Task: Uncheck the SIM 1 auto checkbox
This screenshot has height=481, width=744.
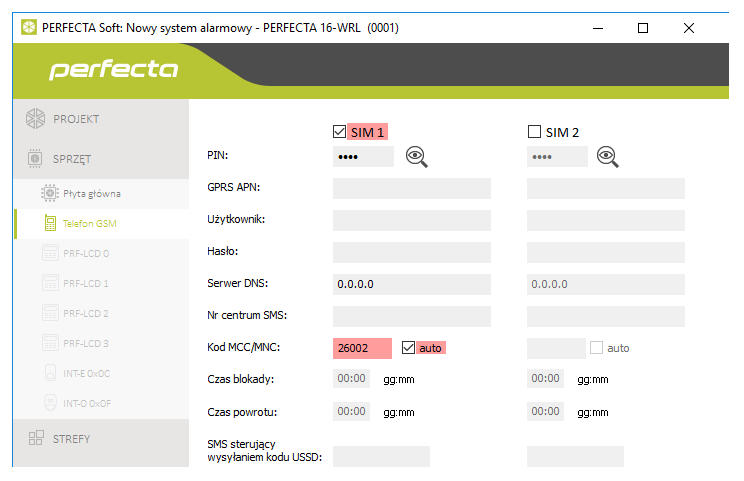Action: [408, 348]
